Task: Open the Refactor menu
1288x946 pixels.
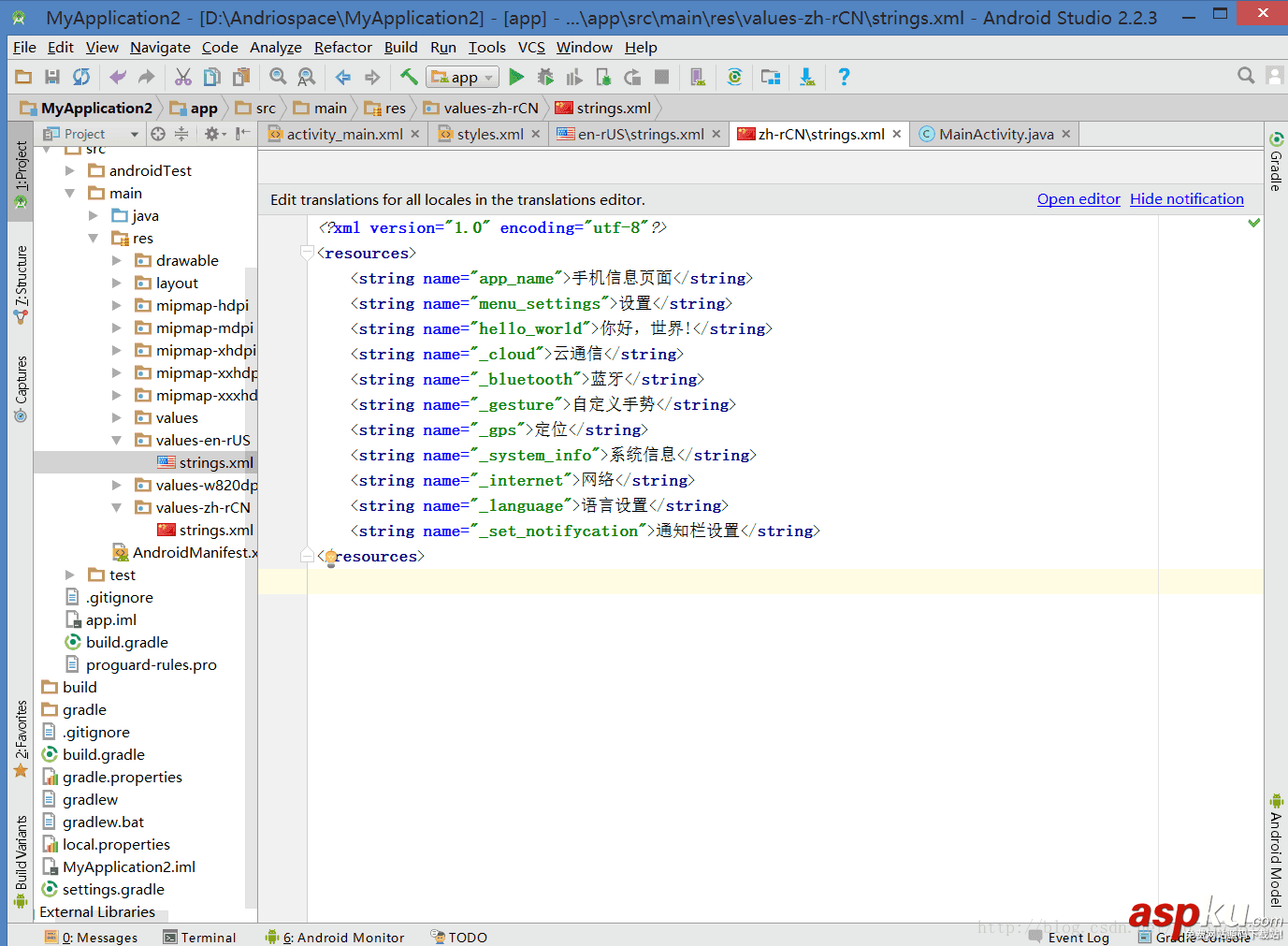Action: coord(342,47)
